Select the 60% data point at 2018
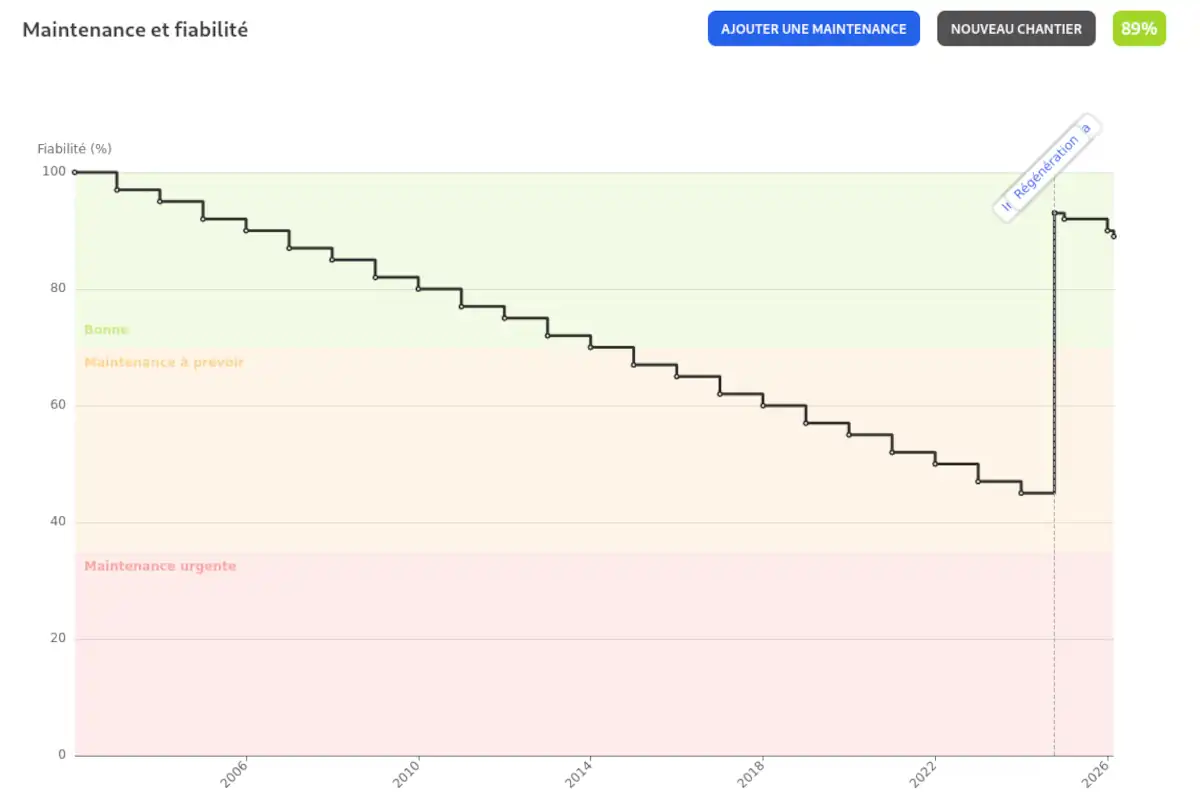The height and width of the screenshot is (800, 1200). tap(763, 405)
